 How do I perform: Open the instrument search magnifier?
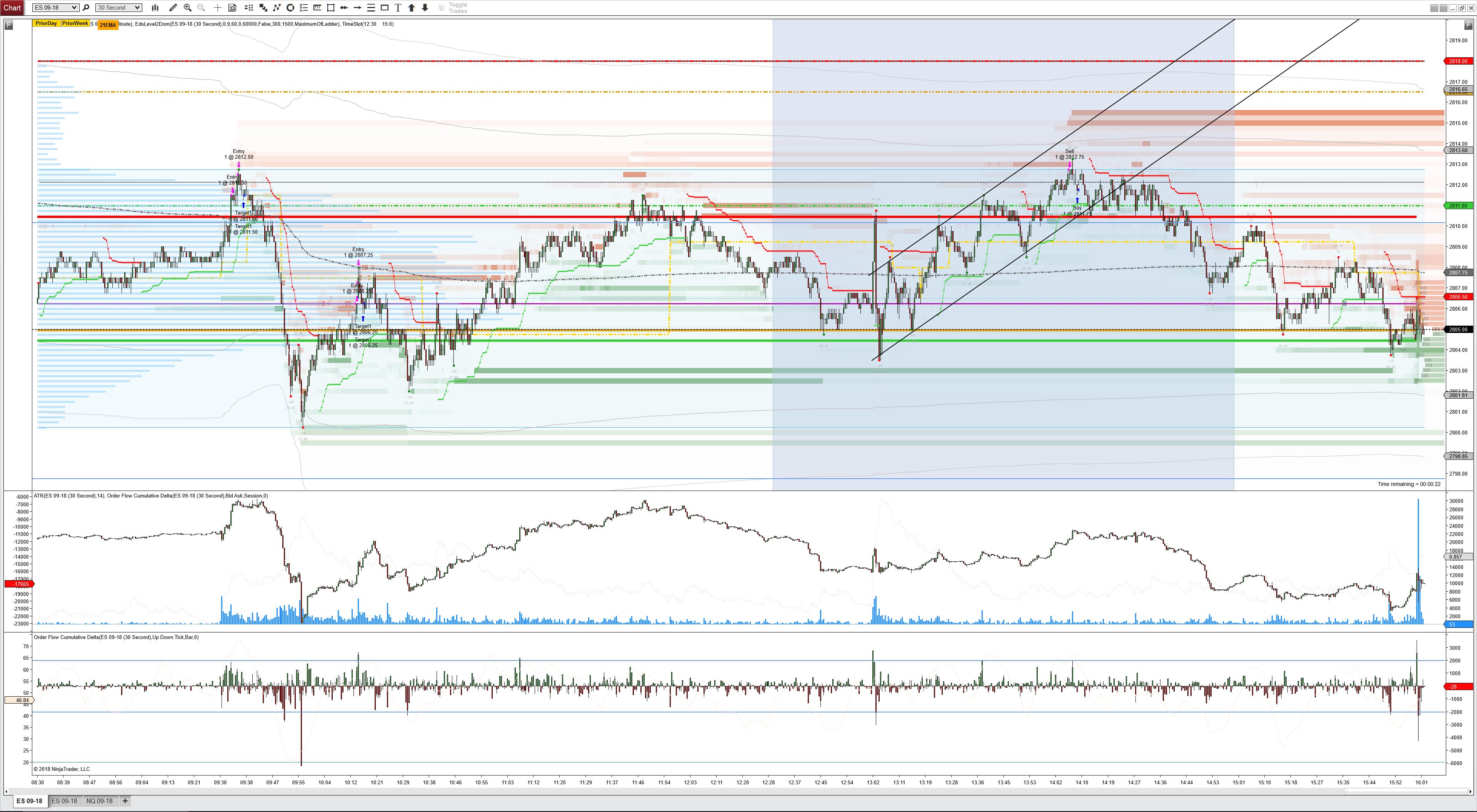(x=86, y=7)
